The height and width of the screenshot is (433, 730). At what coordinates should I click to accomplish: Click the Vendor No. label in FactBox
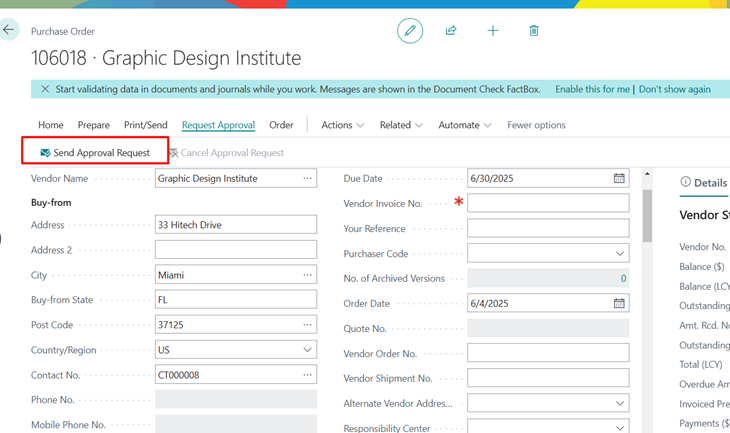click(703, 247)
